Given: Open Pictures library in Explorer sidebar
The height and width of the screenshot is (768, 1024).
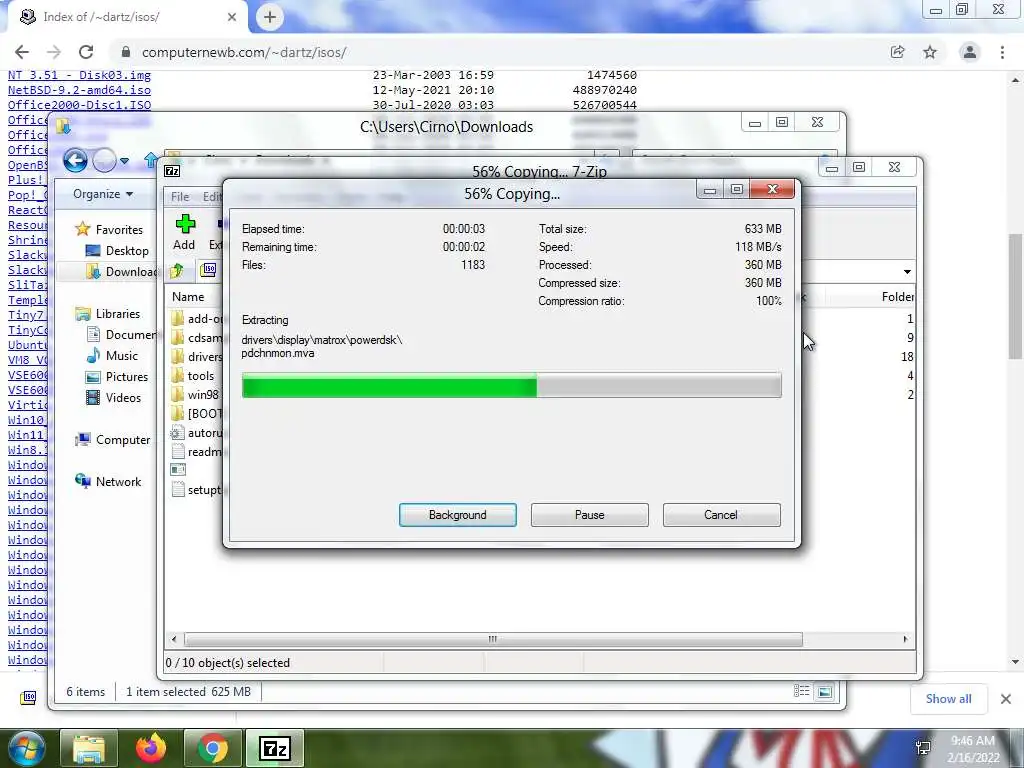Looking at the screenshot, I should coord(127,377).
